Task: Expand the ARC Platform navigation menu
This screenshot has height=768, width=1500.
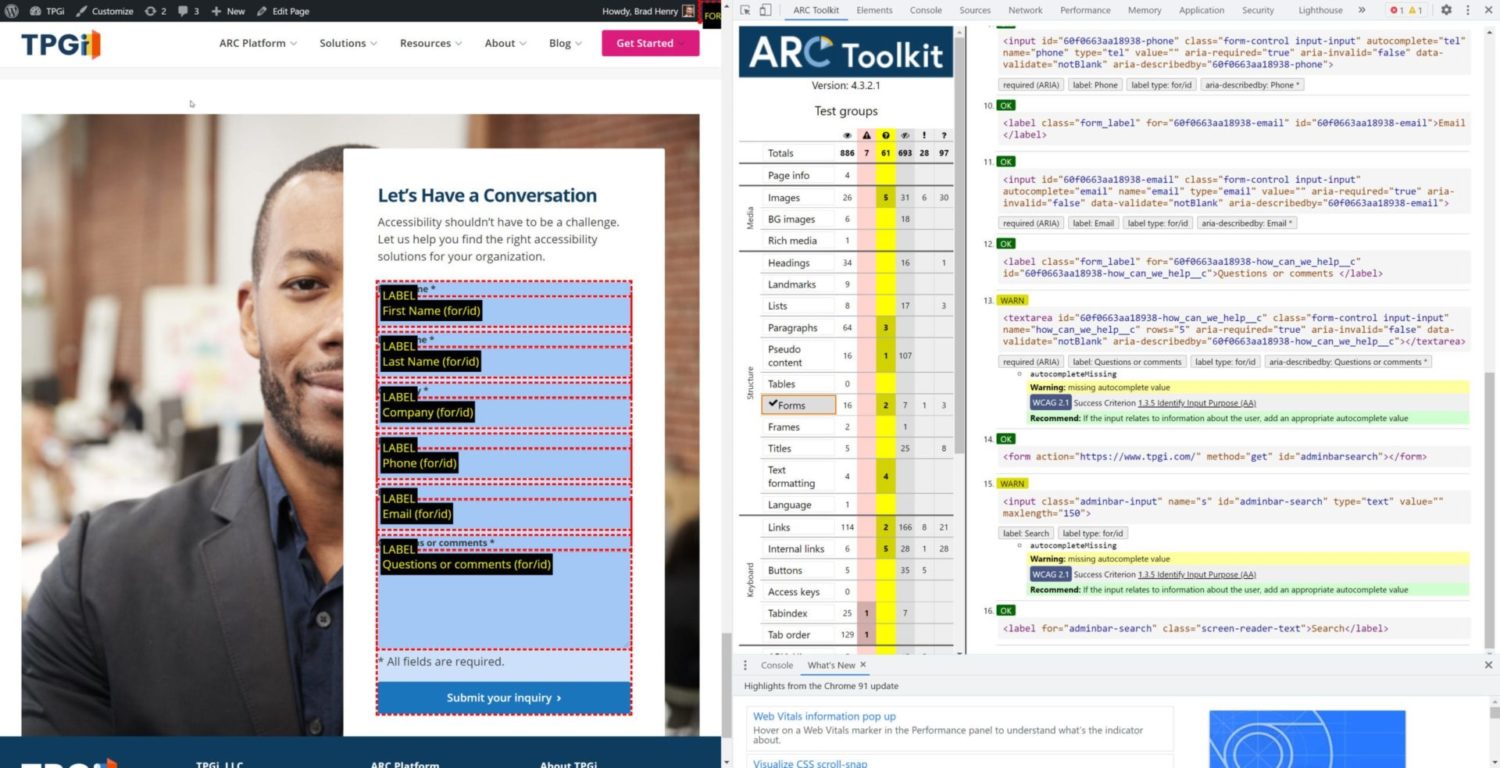Action: (258, 43)
